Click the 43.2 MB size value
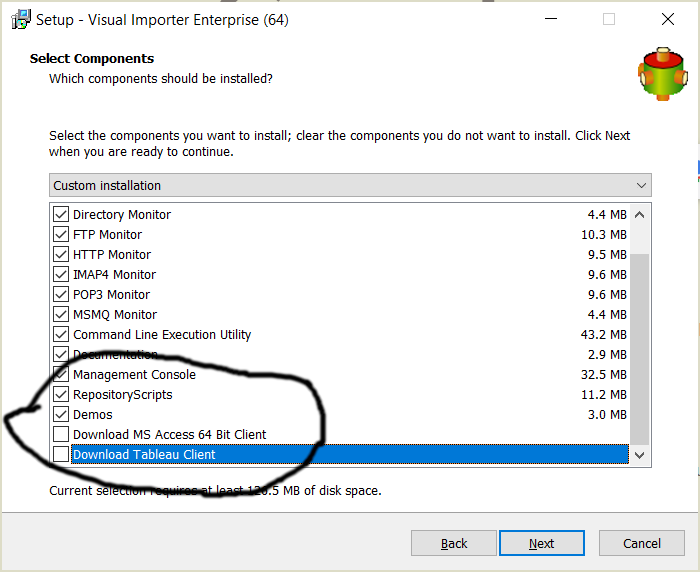This screenshot has height=572, width=700. point(604,334)
